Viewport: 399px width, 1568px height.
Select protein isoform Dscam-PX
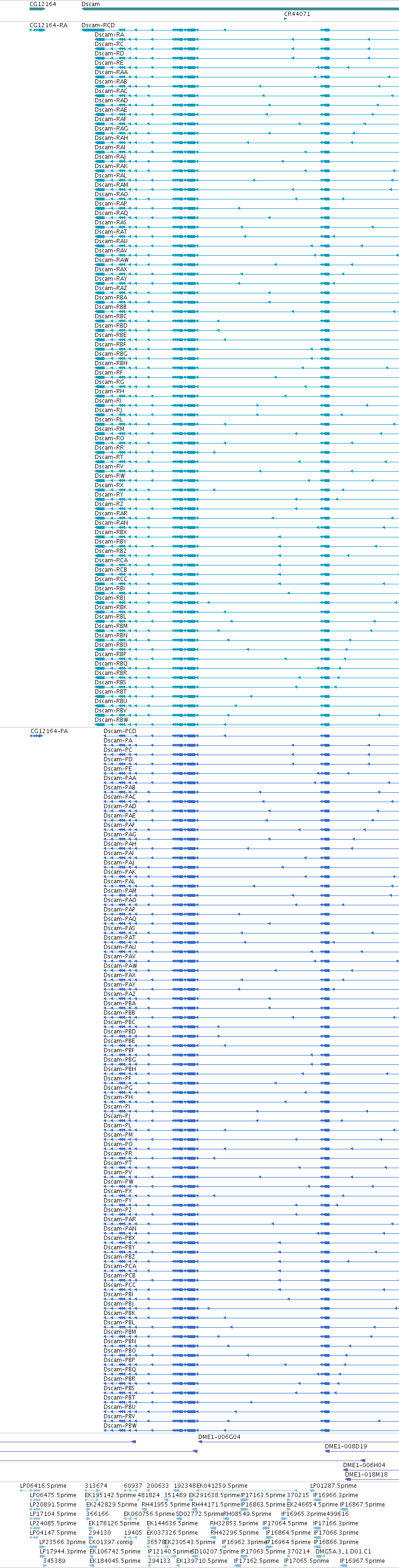coord(118,1191)
